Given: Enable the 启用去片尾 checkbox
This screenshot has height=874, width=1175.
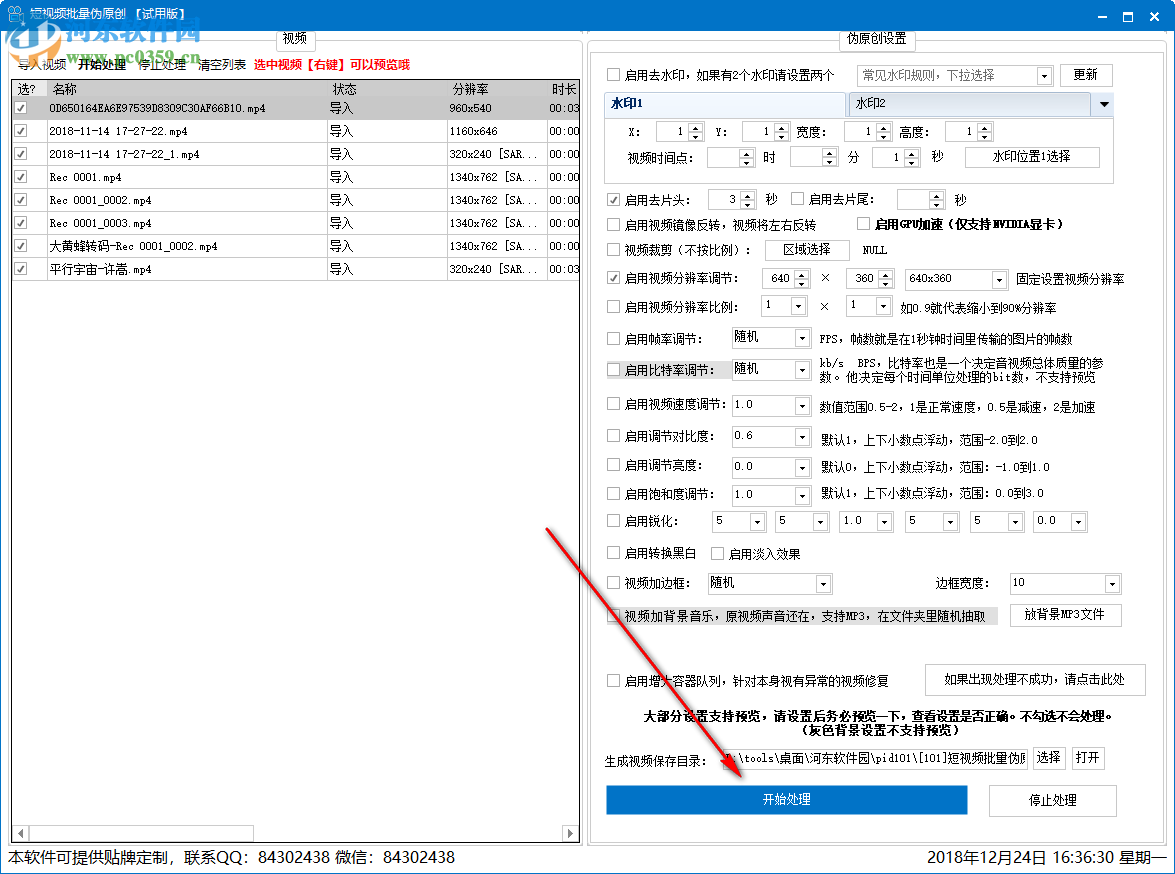Looking at the screenshot, I should (x=797, y=199).
